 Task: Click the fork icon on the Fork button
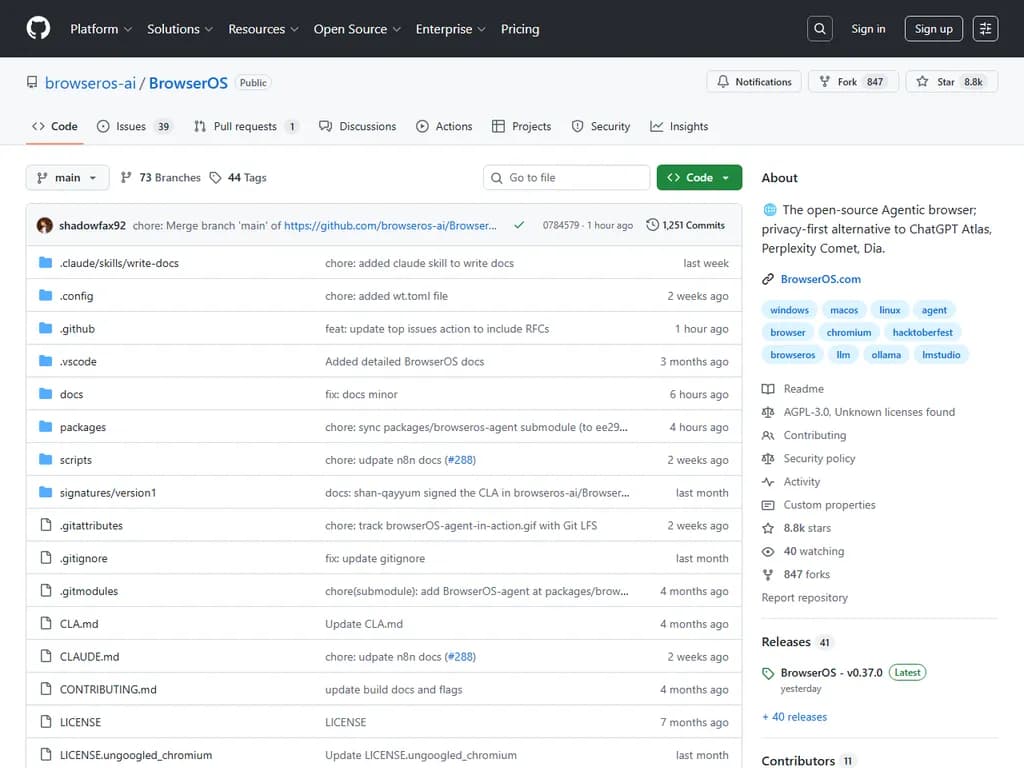[x=824, y=81]
